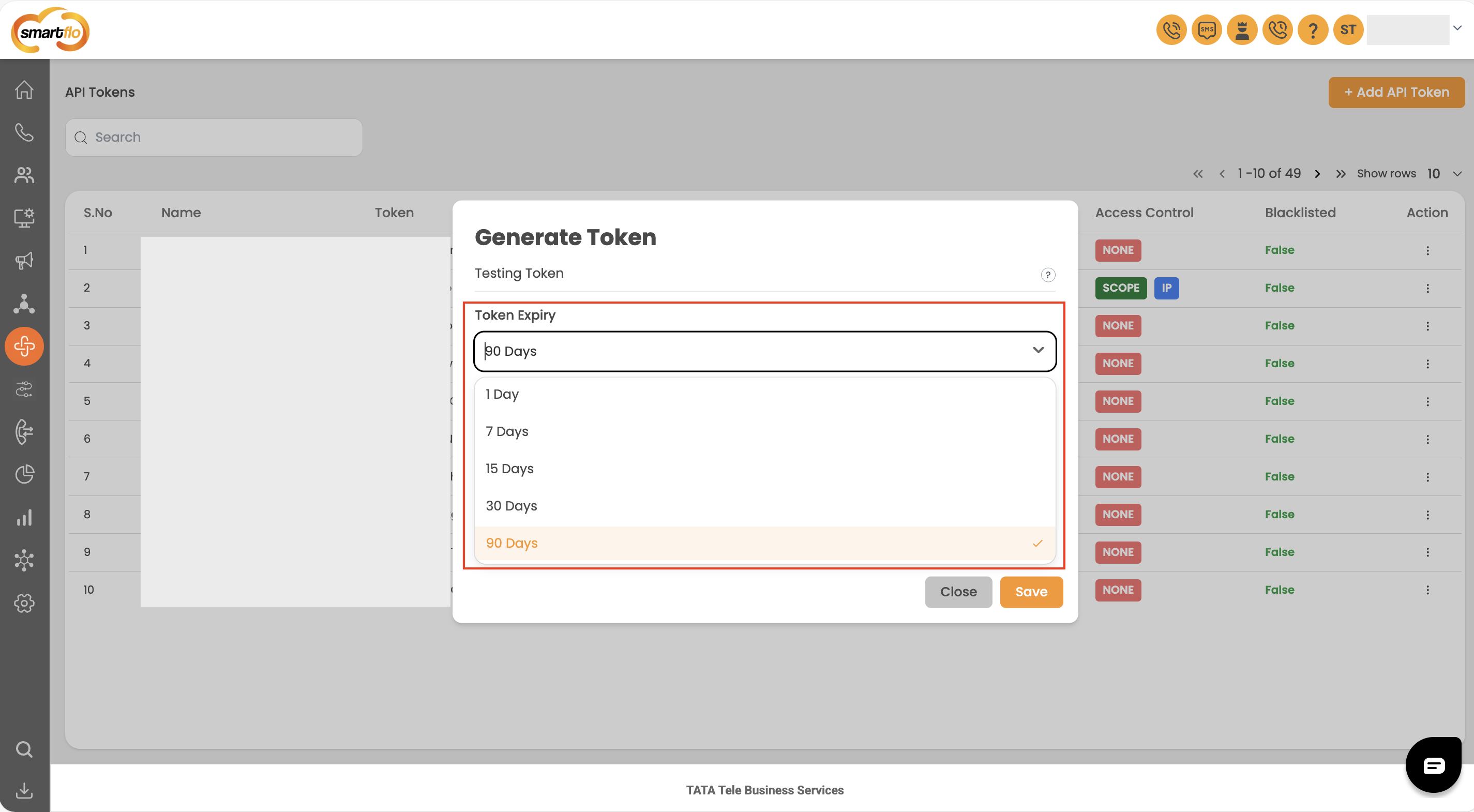The height and width of the screenshot is (812, 1474).
Task: Click the sidebar search magnifier icon
Action: tap(24, 749)
